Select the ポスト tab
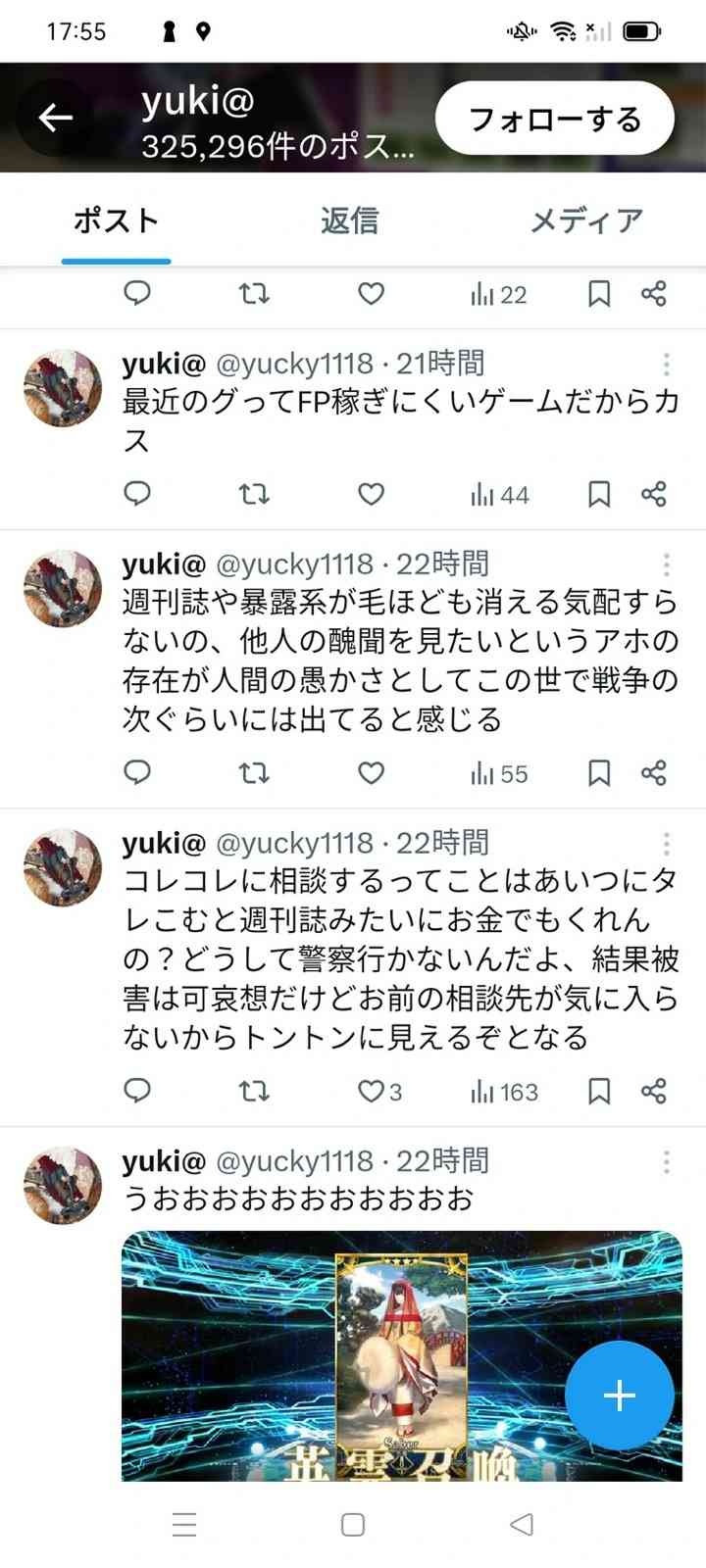Image resolution: width=706 pixels, height=1568 pixels. point(116,220)
